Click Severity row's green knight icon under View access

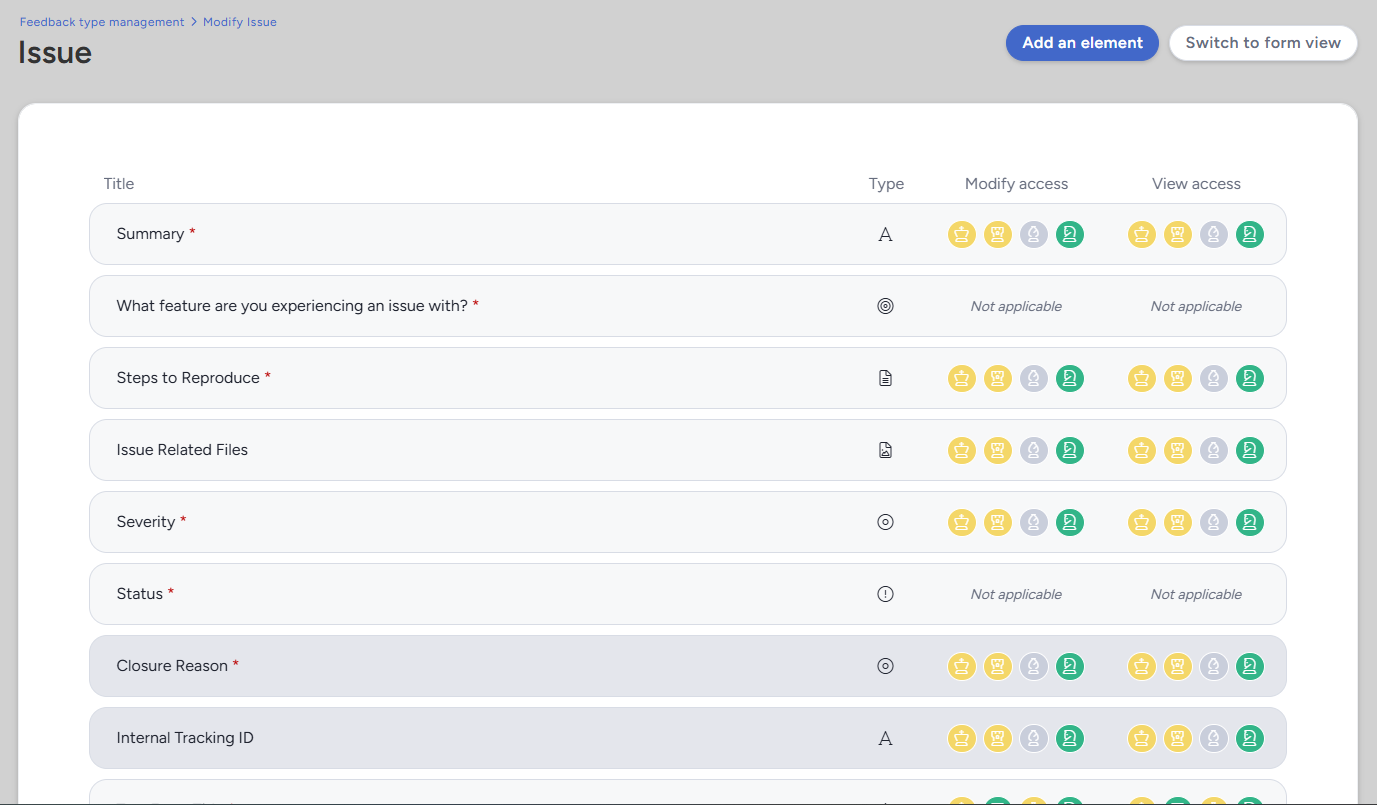[1250, 522]
